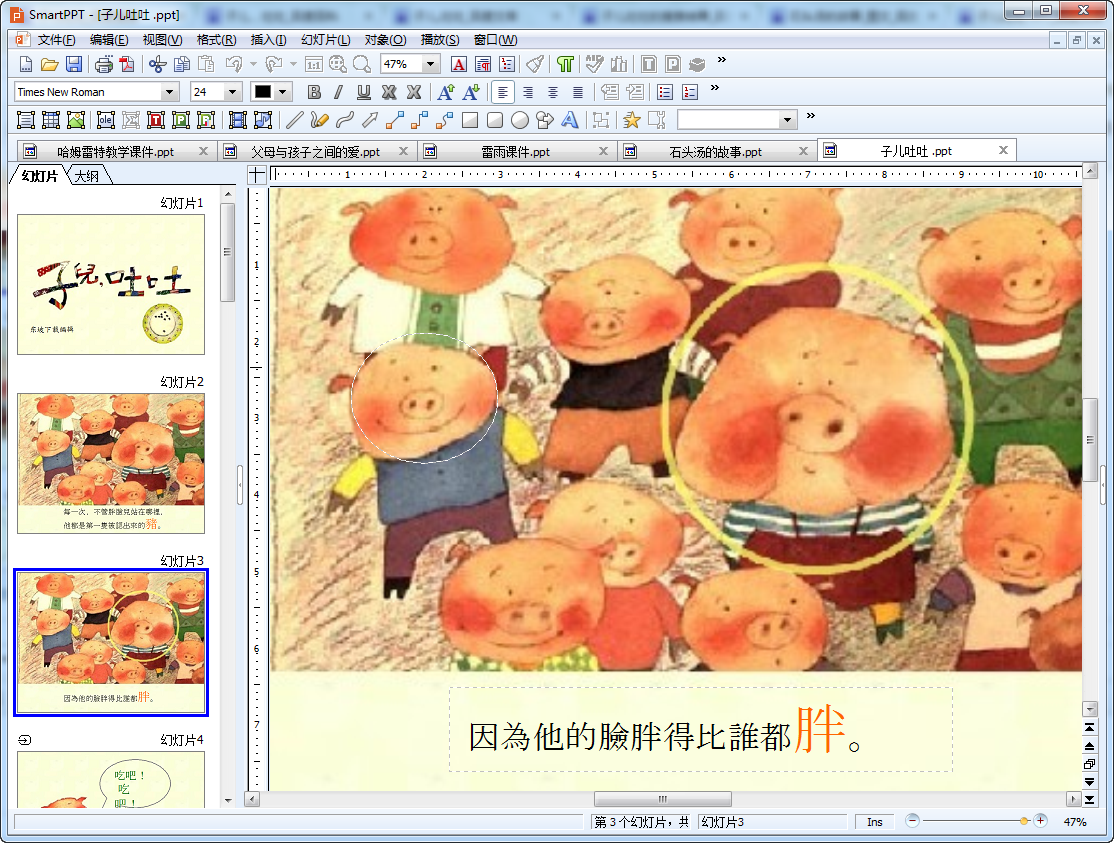The width and height of the screenshot is (1114, 843).
Task: Click the black font color swatch
Action: (x=263, y=92)
